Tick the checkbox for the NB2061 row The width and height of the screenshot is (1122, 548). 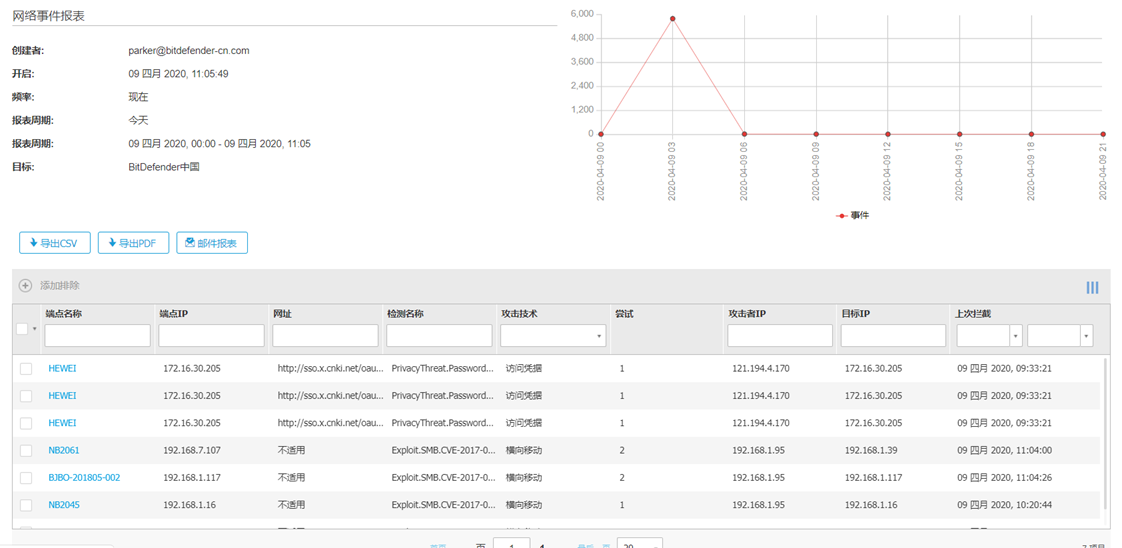click(x=26, y=451)
